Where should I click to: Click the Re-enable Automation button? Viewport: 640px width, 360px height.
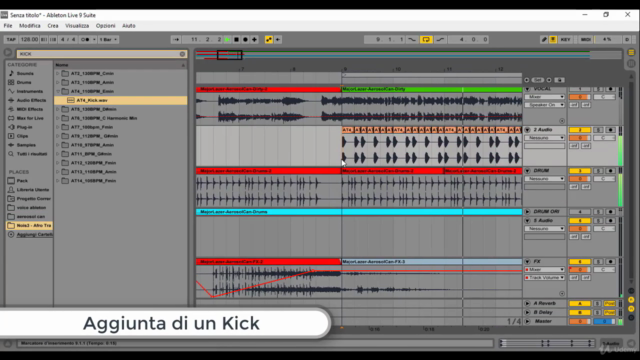pyautogui.click(x=278, y=40)
